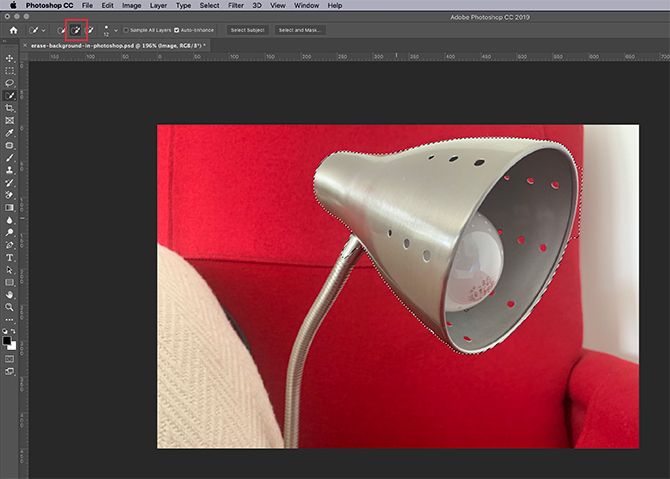Choose Add to selection brush mode
Screen dimensions: 670x479
(x=76, y=30)
